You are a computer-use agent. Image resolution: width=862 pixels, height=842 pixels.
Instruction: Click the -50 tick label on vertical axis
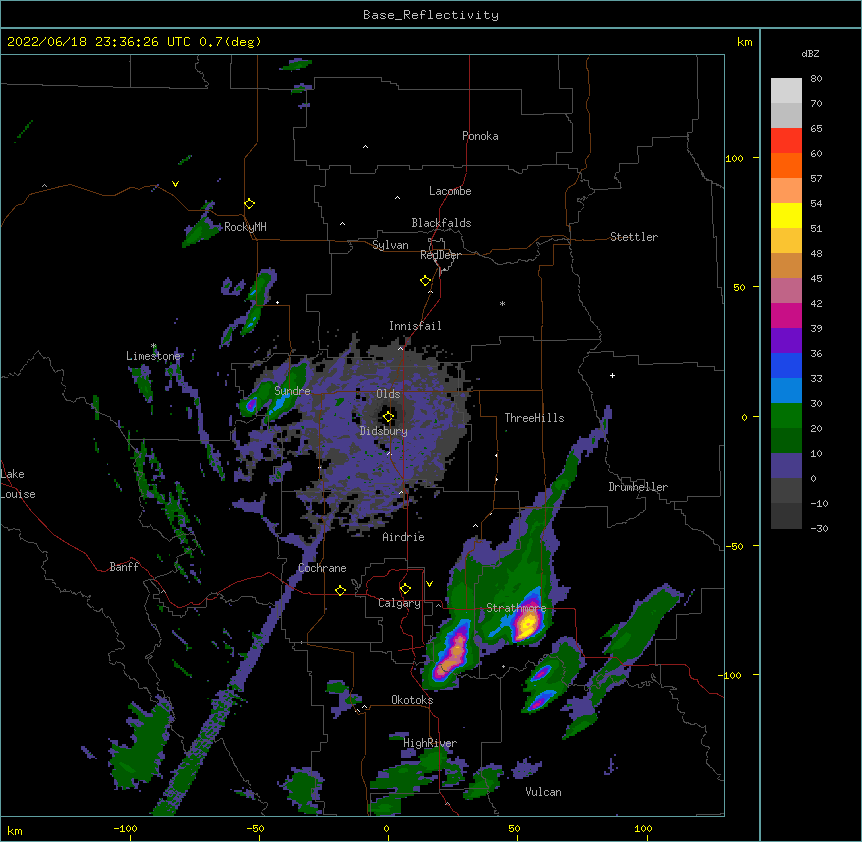click(734, 546)
